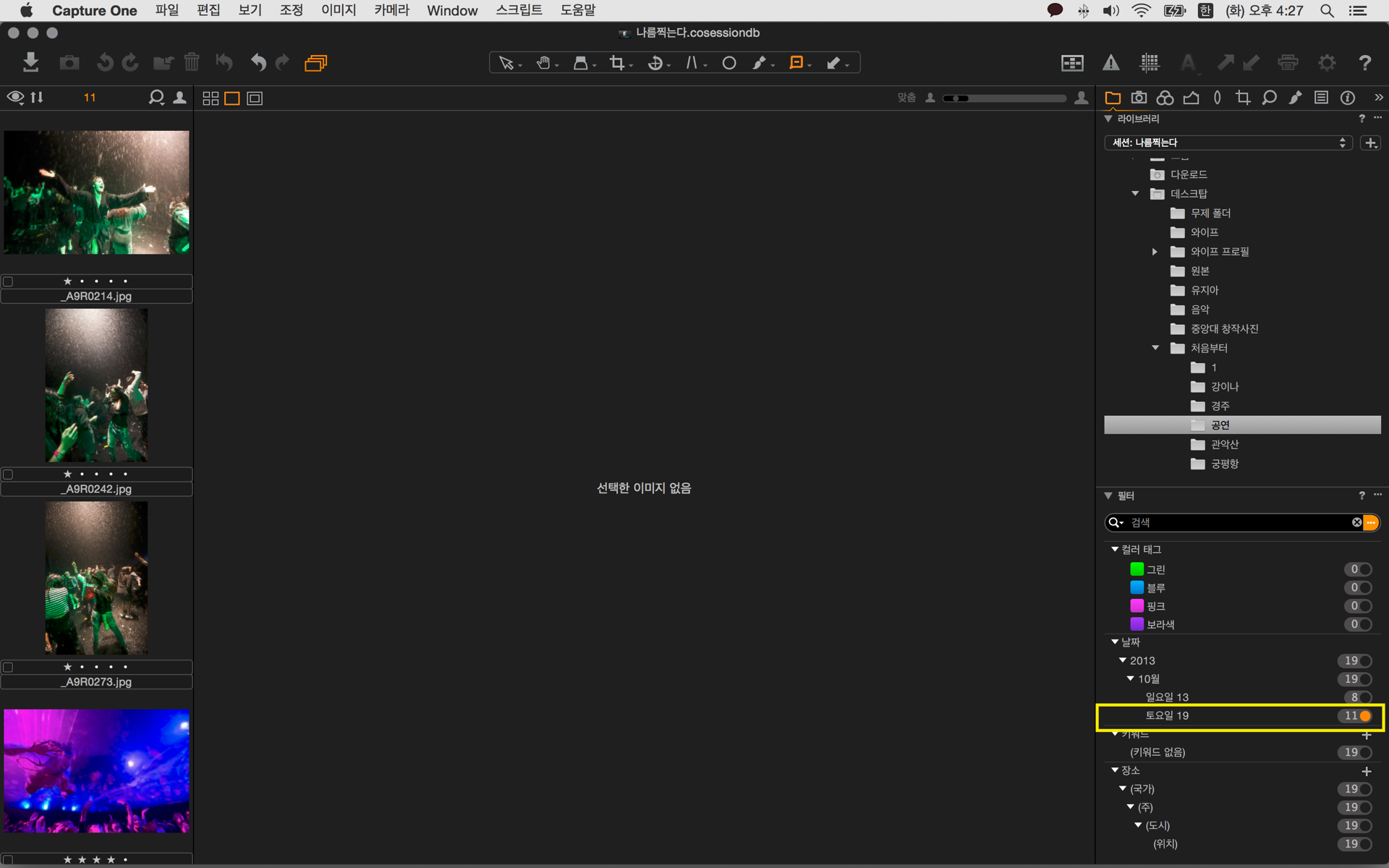
Task: Click the camera capture icon
Action: click(69, 62)
